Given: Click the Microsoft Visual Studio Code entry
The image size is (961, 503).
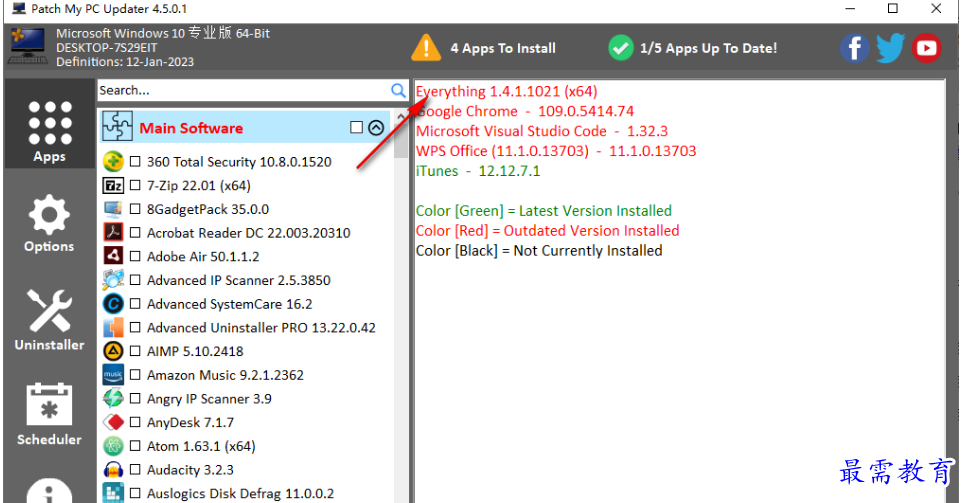Looking at the screenshot, I should (x=542, y=131).
